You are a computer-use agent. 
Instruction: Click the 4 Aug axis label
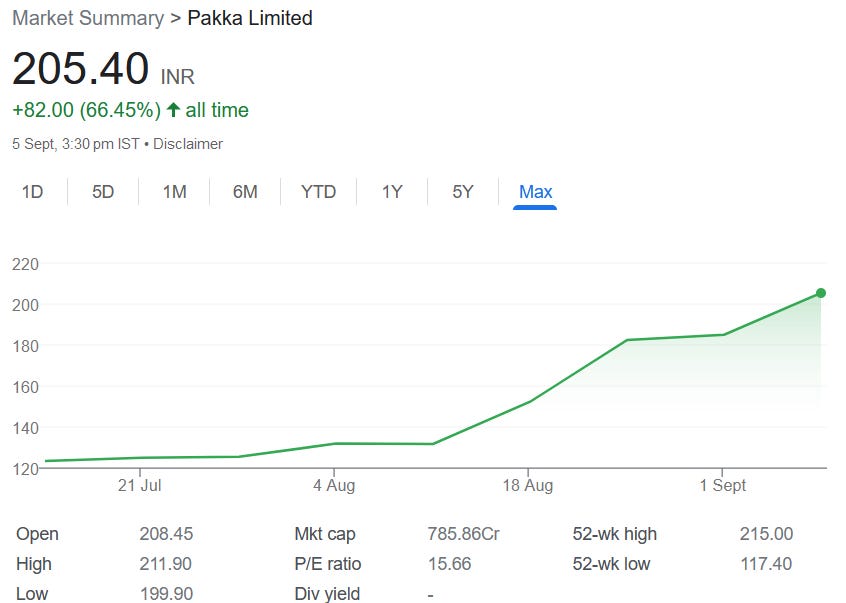click(334, 485)
